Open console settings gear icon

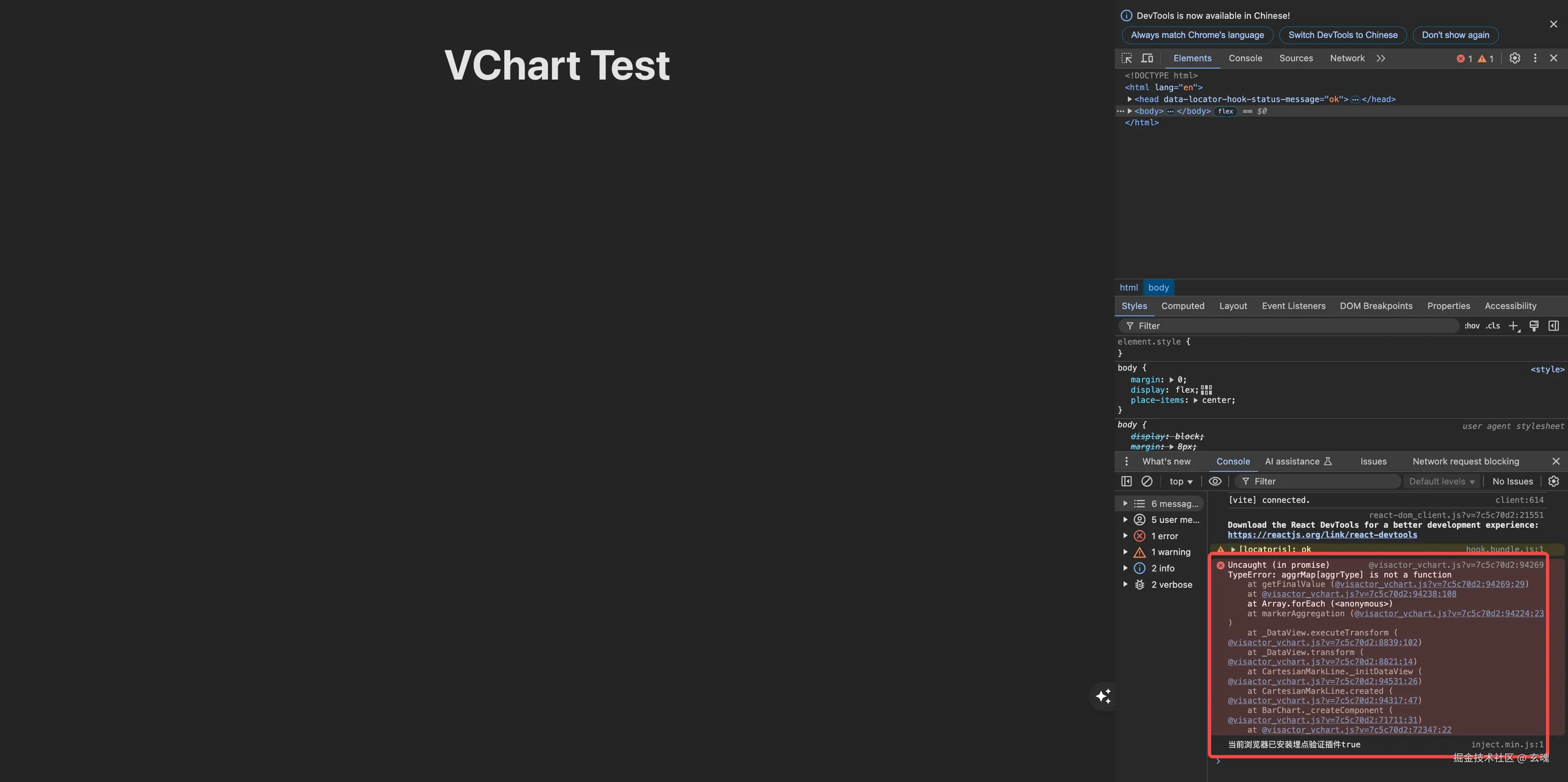[x=1553, y=481]
